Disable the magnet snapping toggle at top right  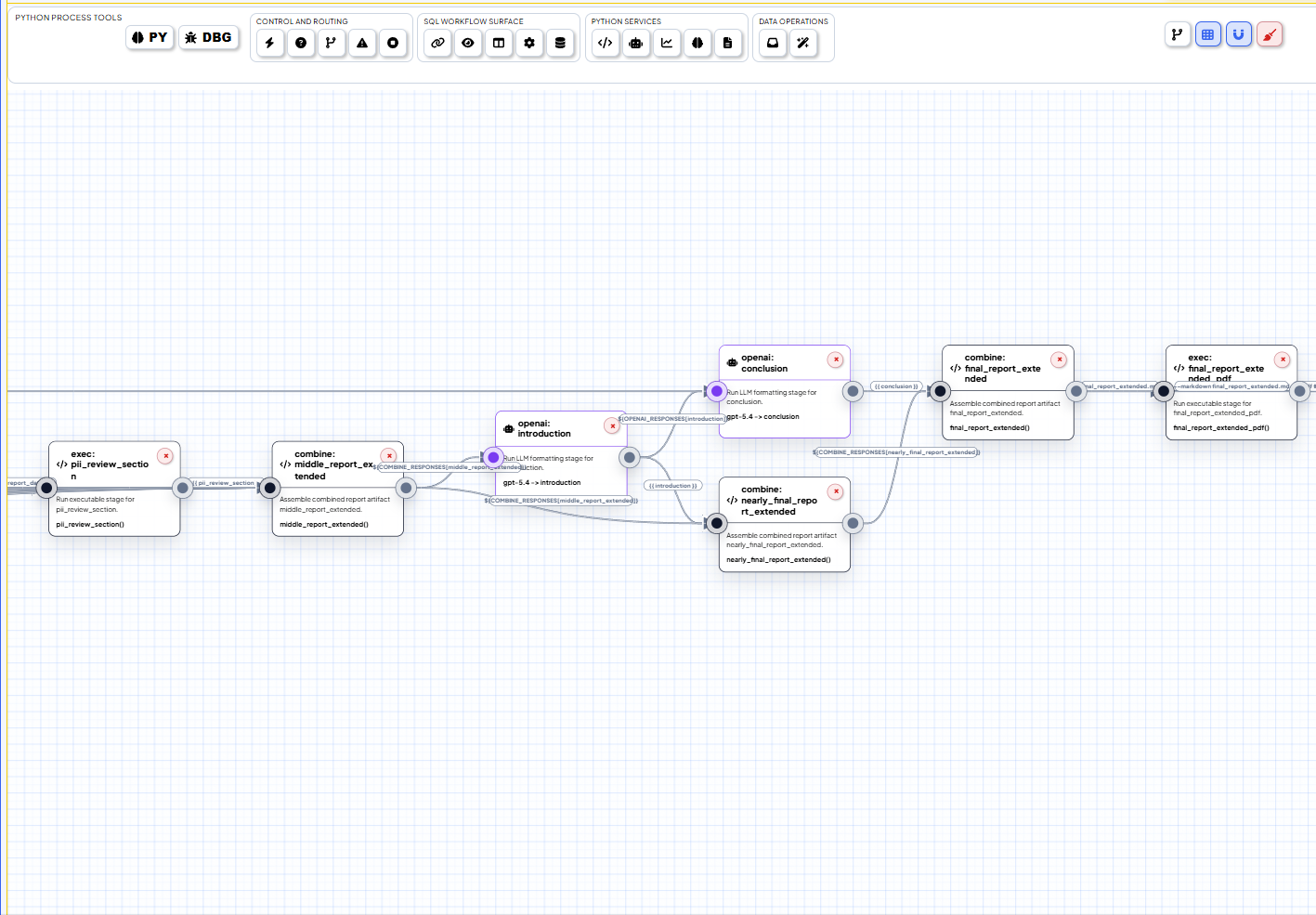click(x=1239, y=34)
